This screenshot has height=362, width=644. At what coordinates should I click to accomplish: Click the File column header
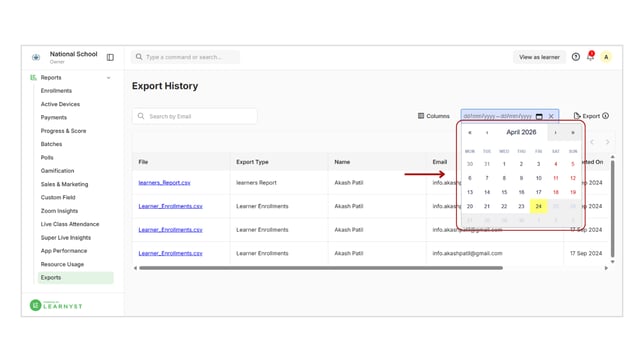143,162
